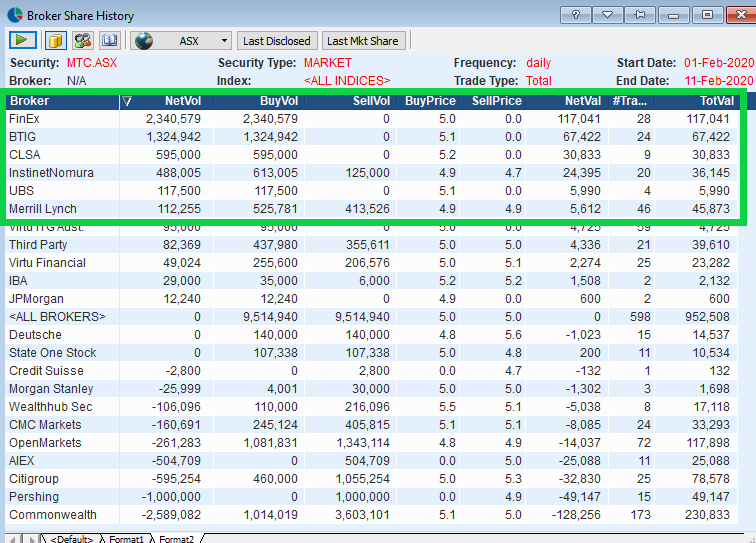Viewport: 756px width, 543px height.
Task: Click <ALL BROKERS> TotVal 952,508
Action: tap(708, 317)
